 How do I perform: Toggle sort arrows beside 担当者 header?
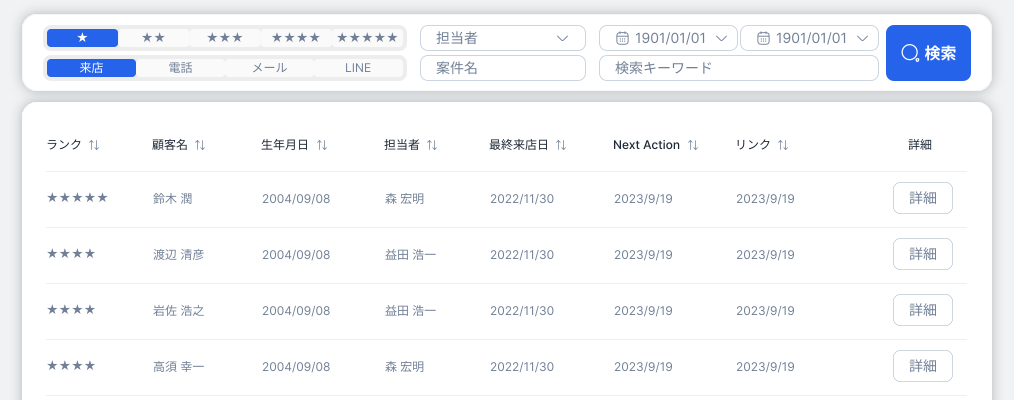pyautogui.click(x=432, y=145)
